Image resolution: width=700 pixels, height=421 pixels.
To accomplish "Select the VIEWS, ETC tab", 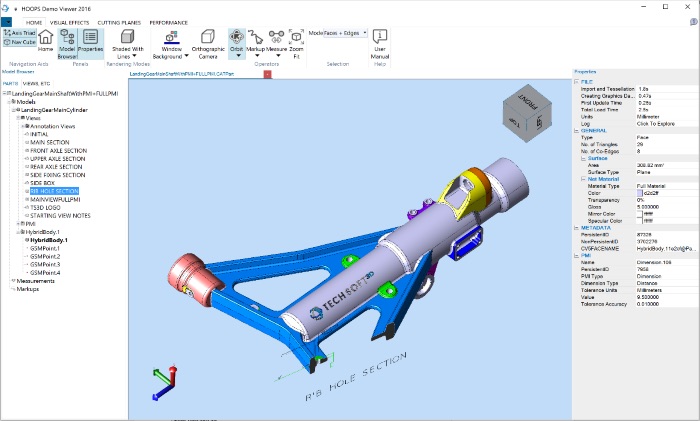I will (x=37, y=83).
